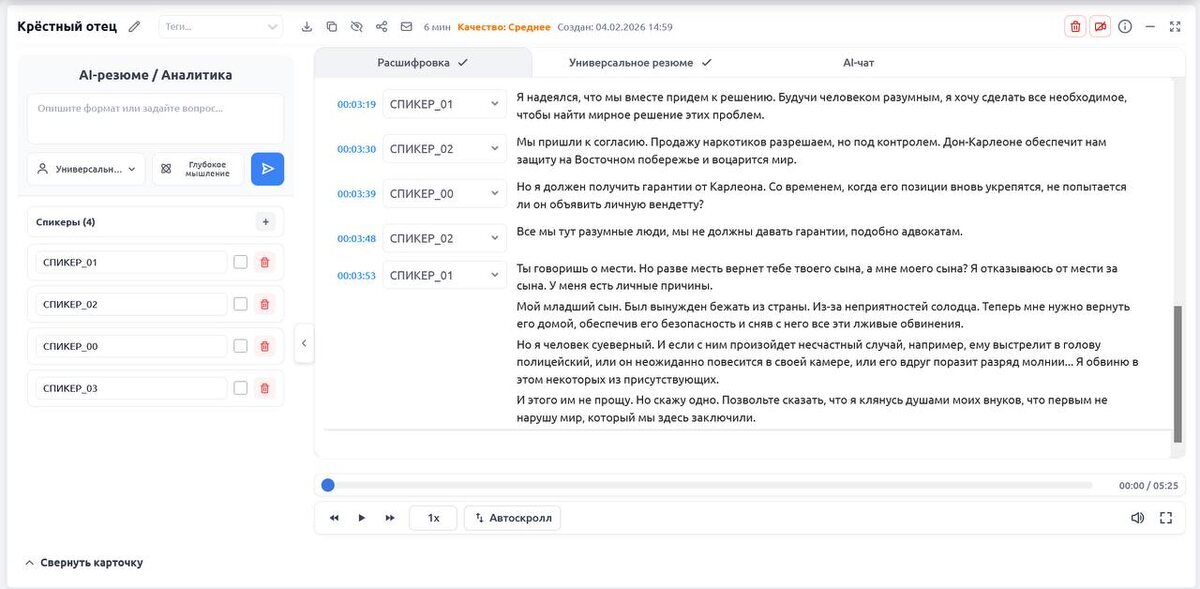Jump to timestamp 00:03:48

[x=356, y=239]
